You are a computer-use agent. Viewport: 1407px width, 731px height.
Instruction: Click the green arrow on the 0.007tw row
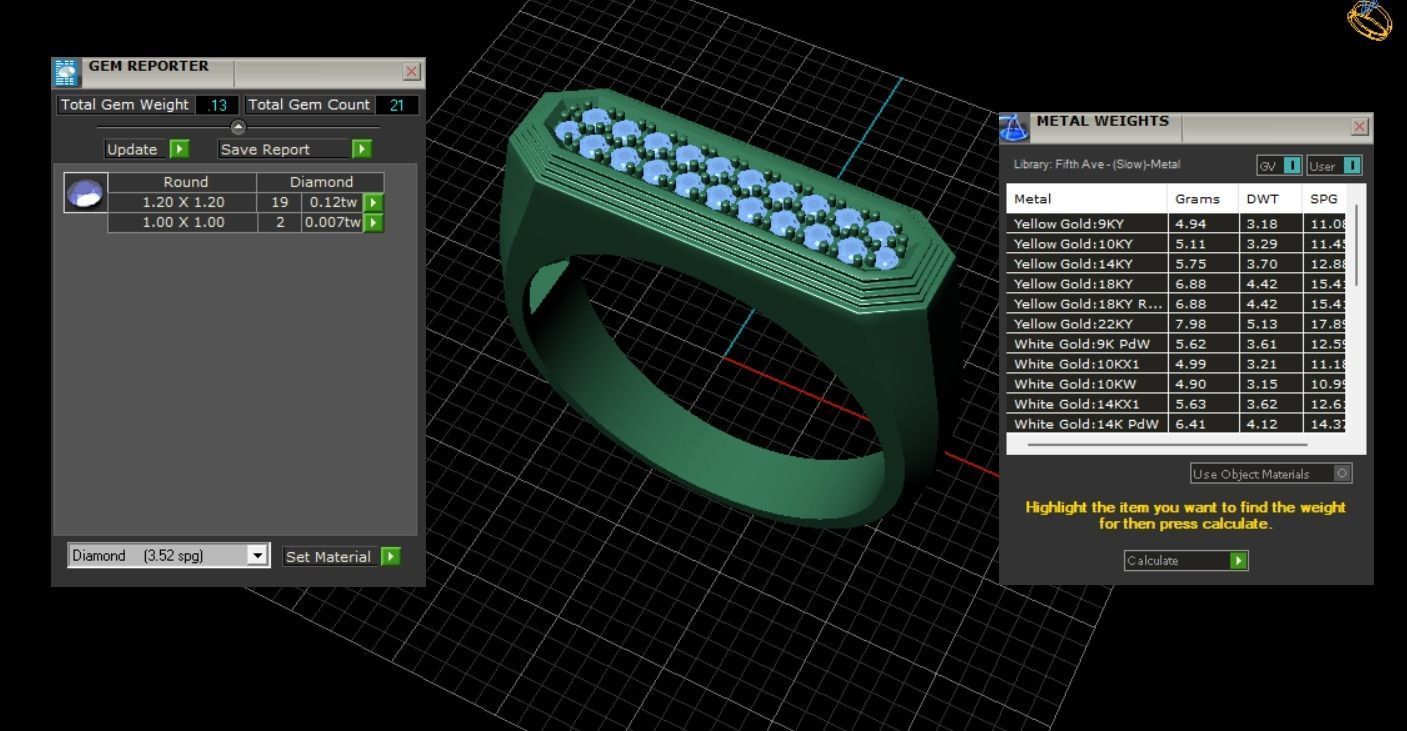point(373,222)
